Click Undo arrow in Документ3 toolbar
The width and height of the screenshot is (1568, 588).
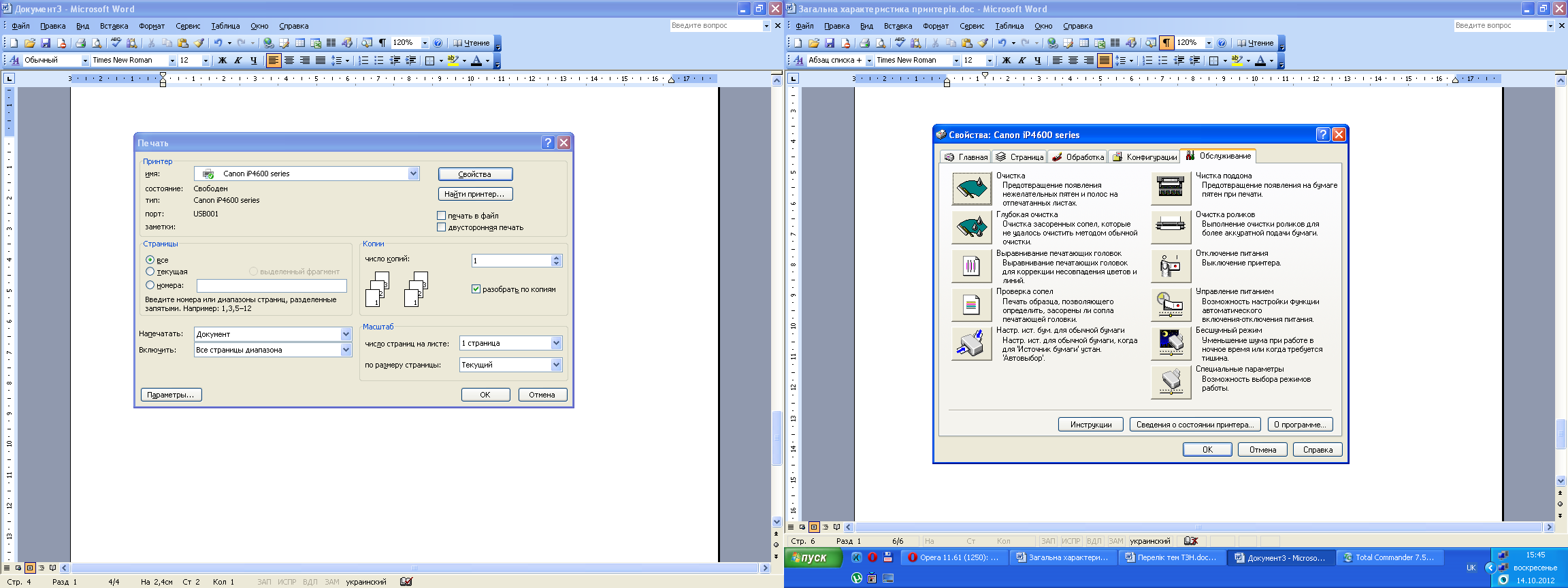click(x=218, y=43)
